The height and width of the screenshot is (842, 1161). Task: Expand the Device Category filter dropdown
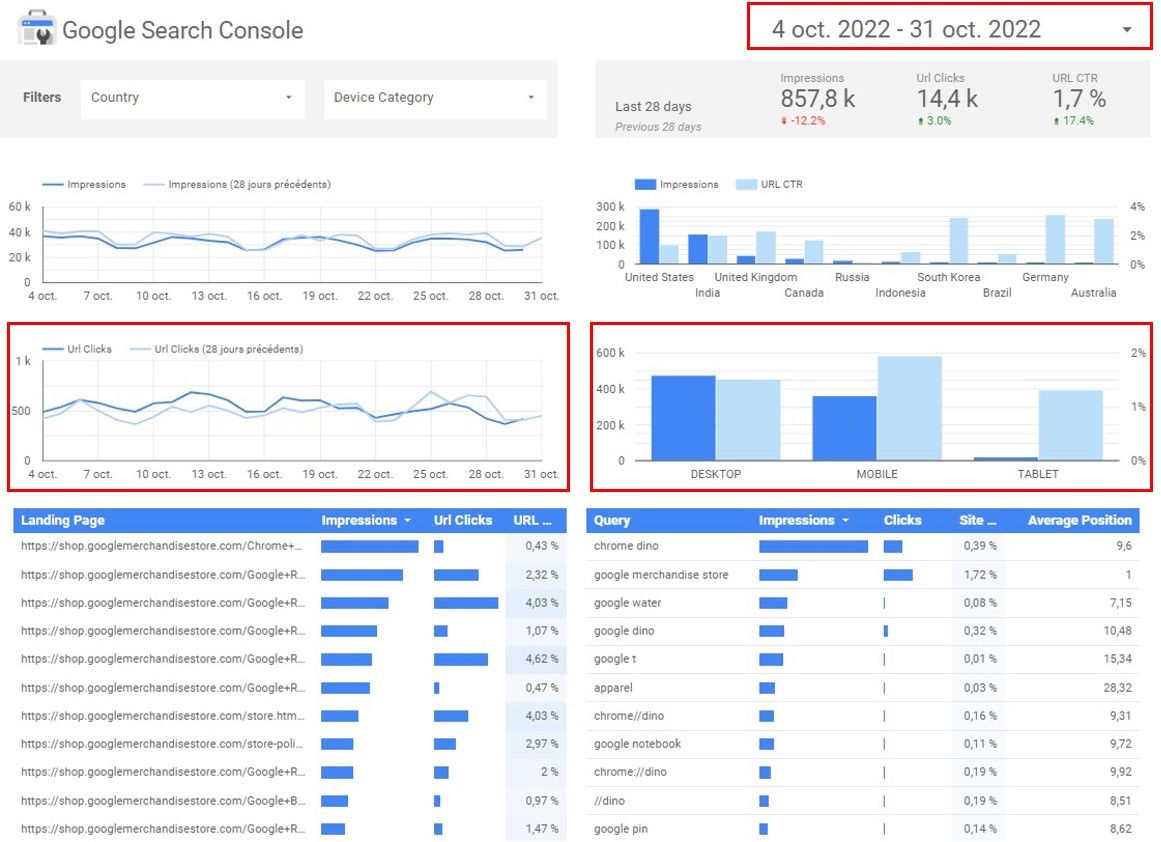[435, 98]
